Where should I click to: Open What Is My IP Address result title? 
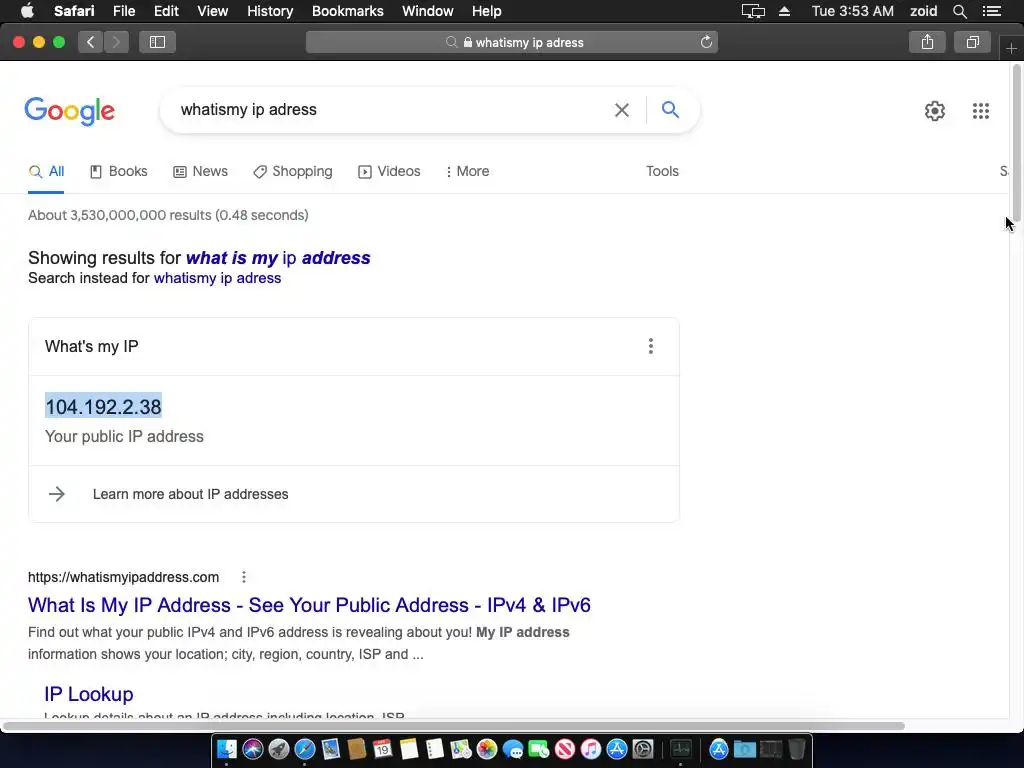(309, 605)
